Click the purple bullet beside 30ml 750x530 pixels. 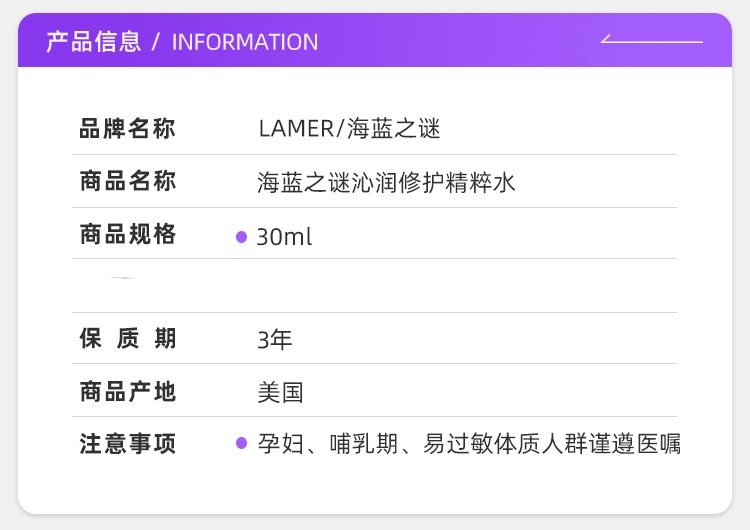coord(241,237)
